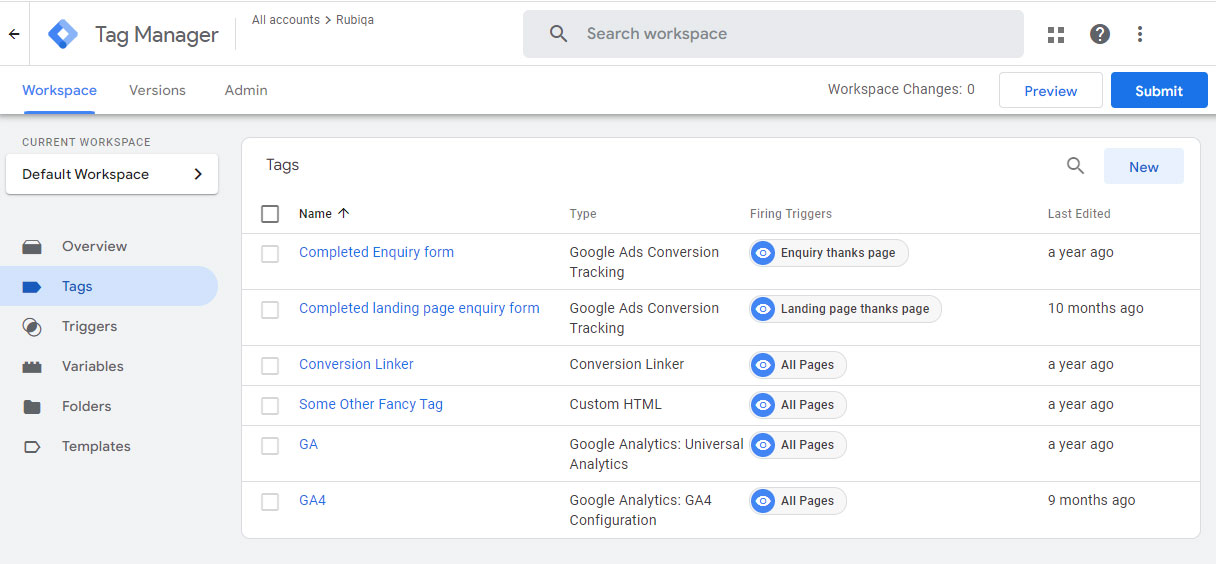Image resolution: width=1216 pixels, height=564 pixels.
Task: Open the Conversion Linker tag link
Action: pos(356,364)
